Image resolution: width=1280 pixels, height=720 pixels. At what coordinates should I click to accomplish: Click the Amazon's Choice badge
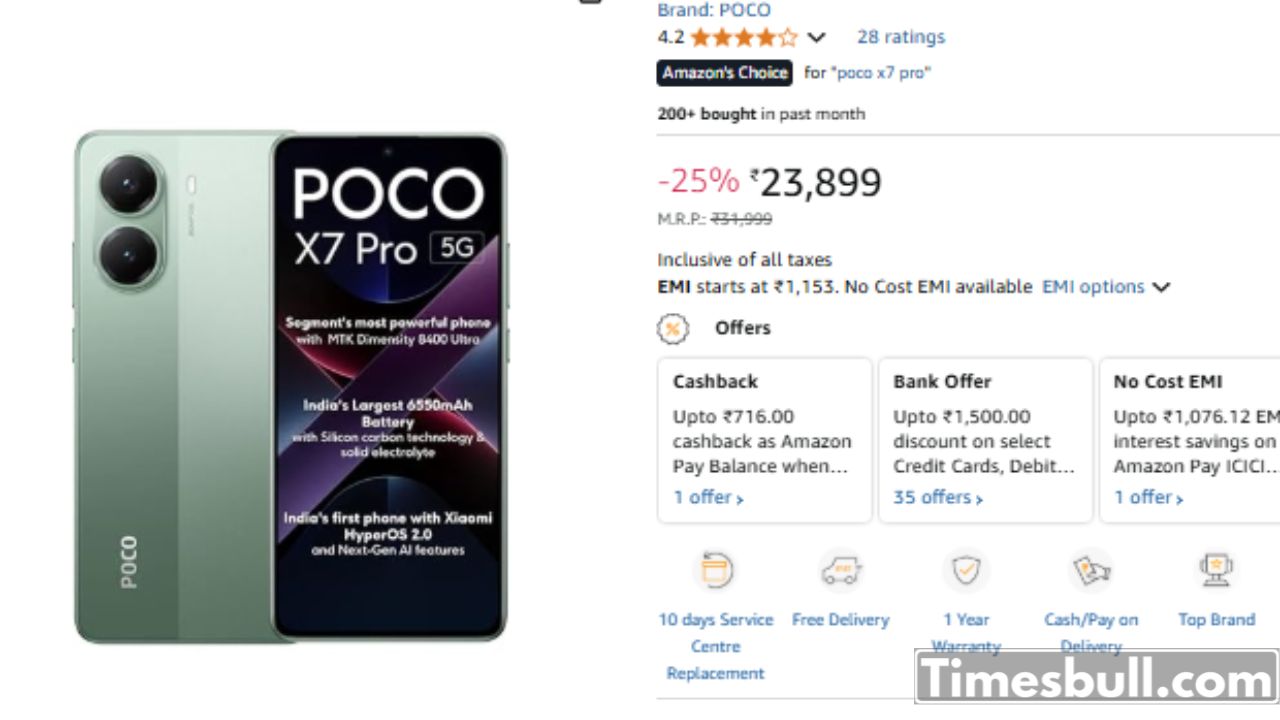pos(724,73)
